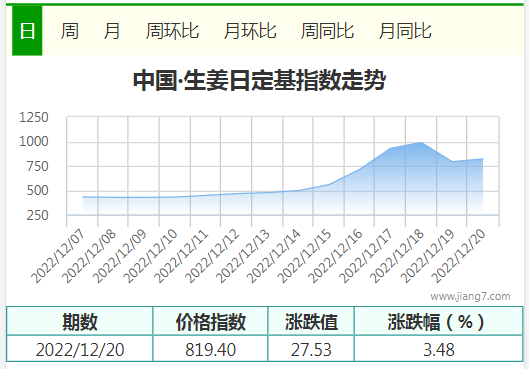
Task: Click the 2022/12/19 x-axis label
Action: click(x=427, y=256)
